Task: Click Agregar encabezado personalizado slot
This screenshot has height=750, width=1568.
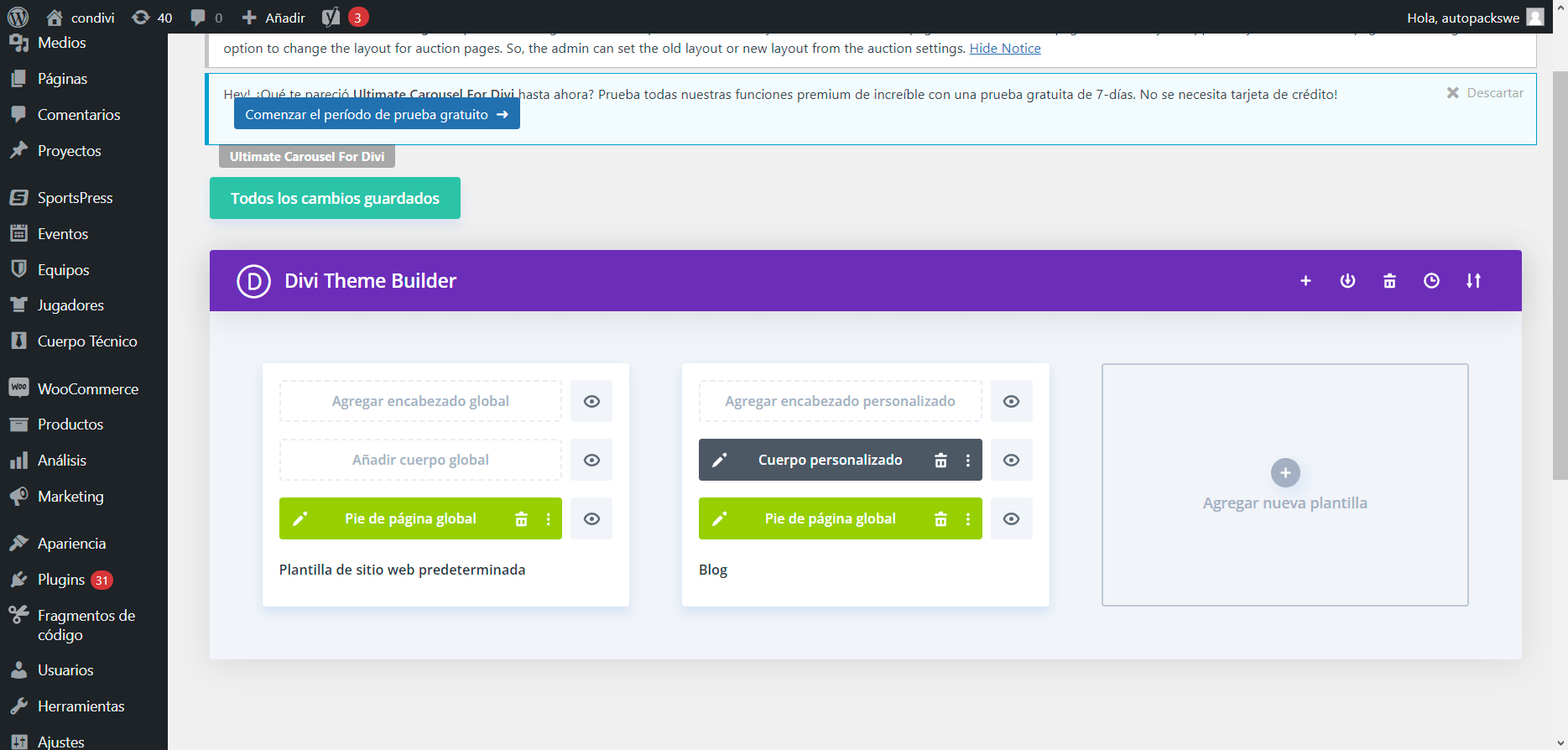Action: [x=840, y=401]
